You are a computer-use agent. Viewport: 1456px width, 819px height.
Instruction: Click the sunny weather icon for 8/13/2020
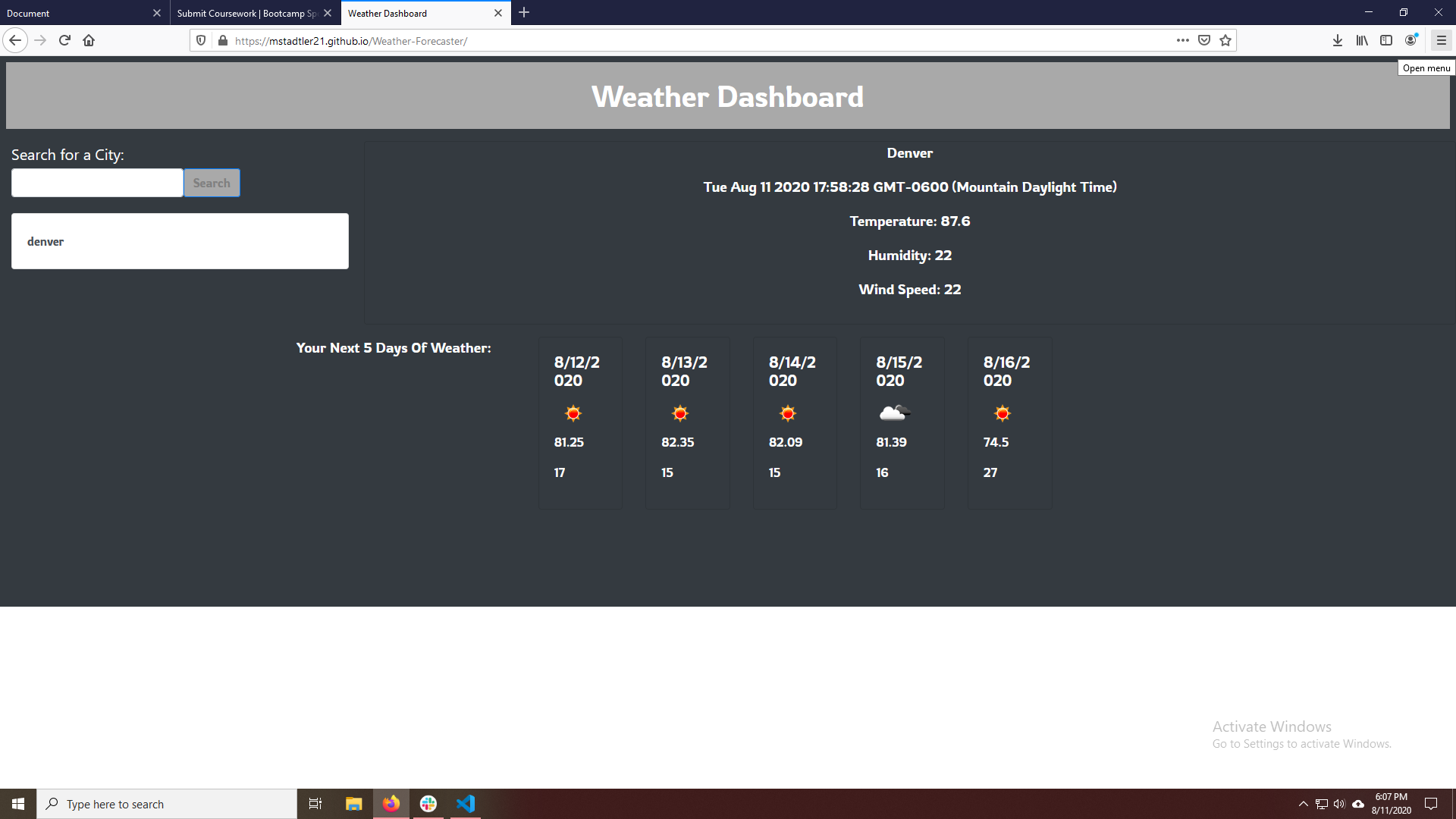[680, 413]
